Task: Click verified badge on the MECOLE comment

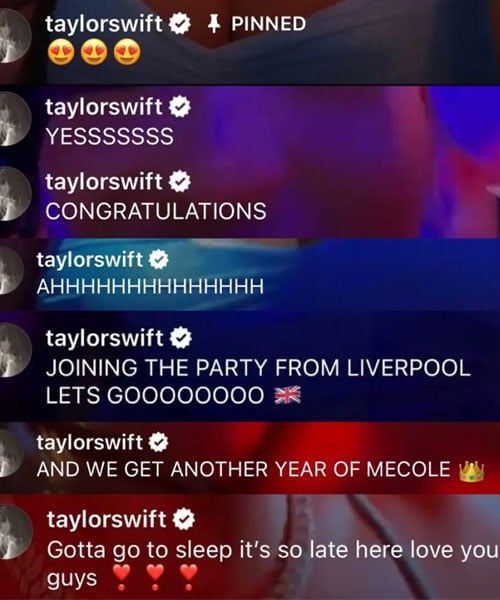Action: 158,443
